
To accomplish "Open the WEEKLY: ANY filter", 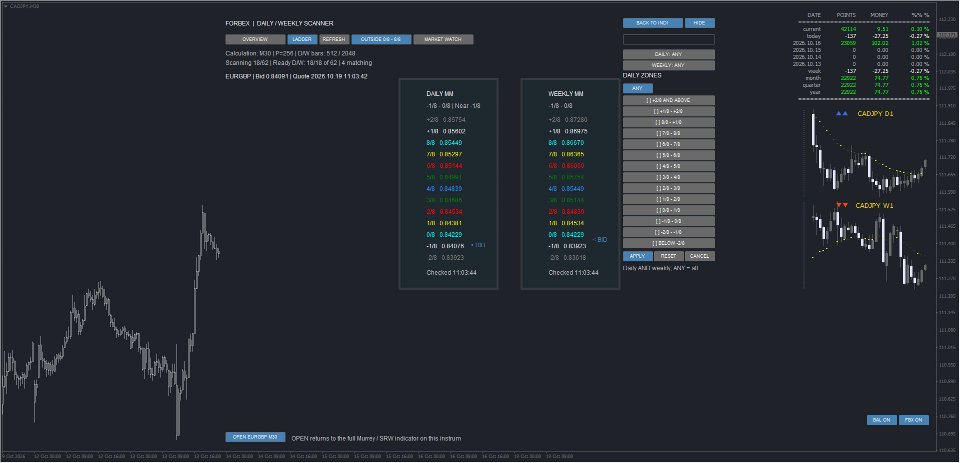I will [x=669, y=65].
